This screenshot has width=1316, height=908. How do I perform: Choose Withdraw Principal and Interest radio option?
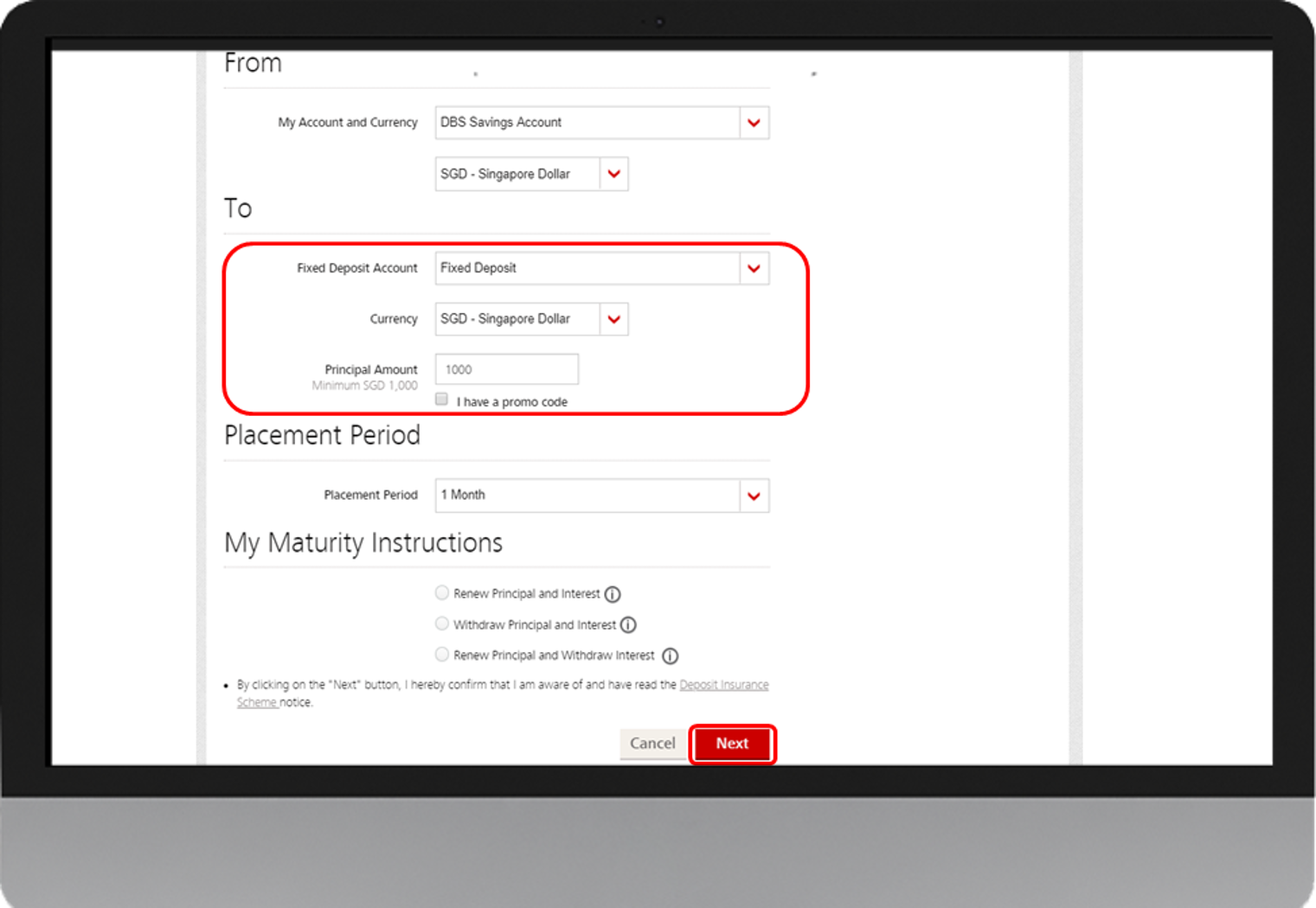[x=442, y=623]
